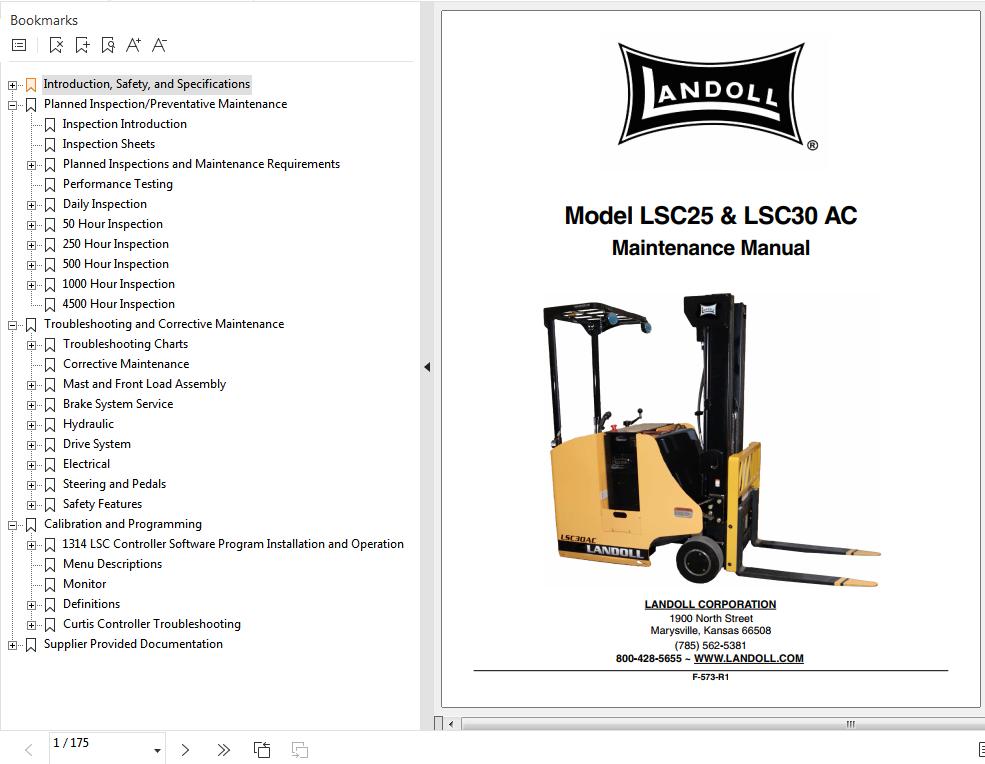Click the orange bookmark icon for Introduction
This screenshot has width=985, height=764.
coord(31,85)
